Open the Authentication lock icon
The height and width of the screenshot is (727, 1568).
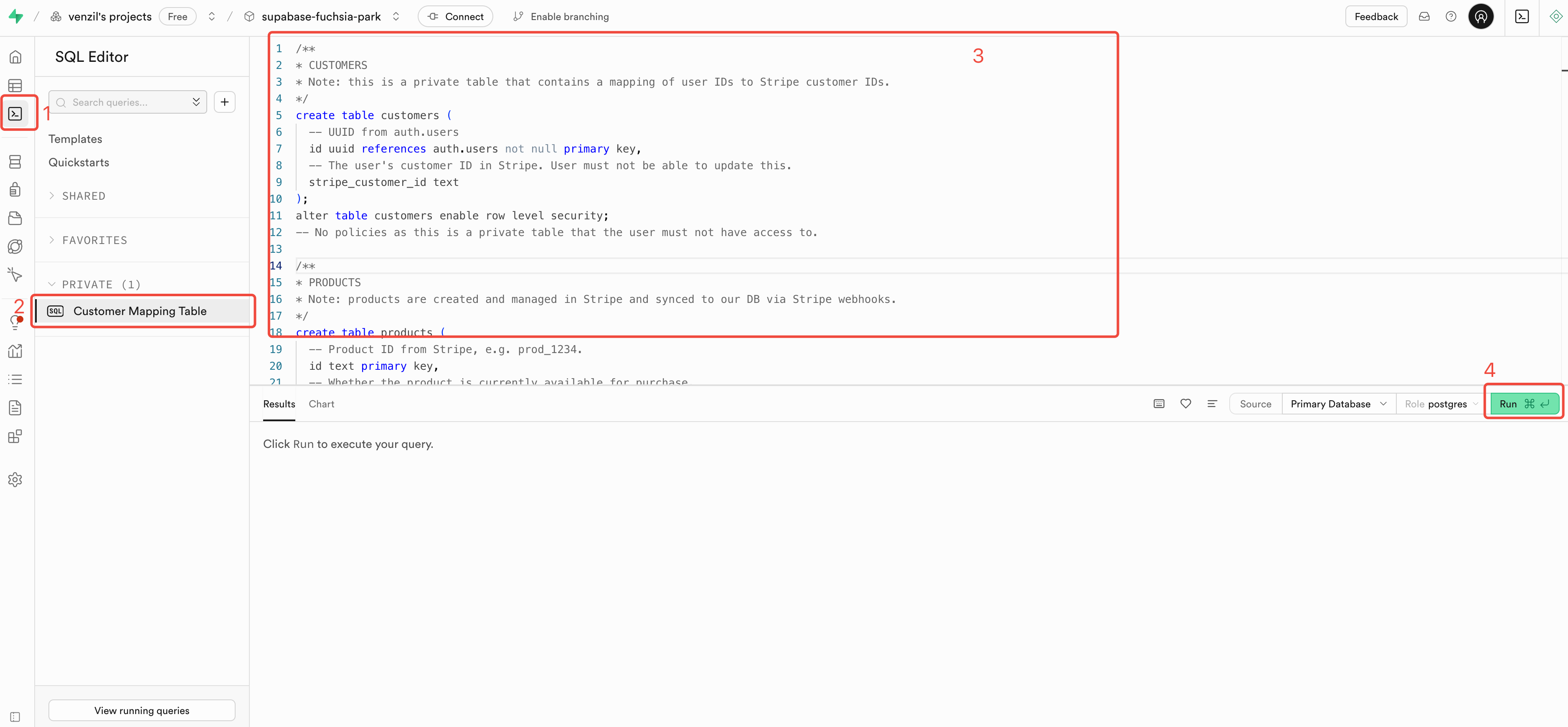point(15,189)
